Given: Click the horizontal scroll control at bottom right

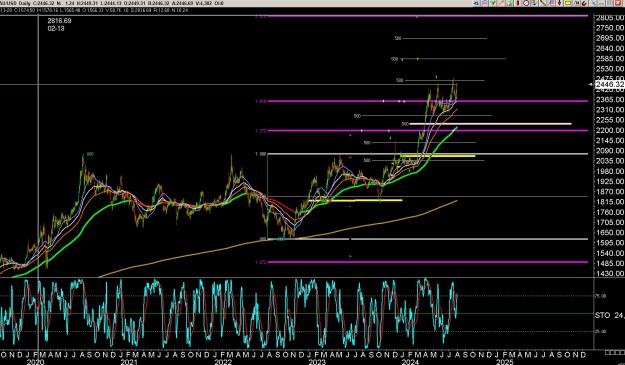Looking at the screenshot, I should (615, 353).
